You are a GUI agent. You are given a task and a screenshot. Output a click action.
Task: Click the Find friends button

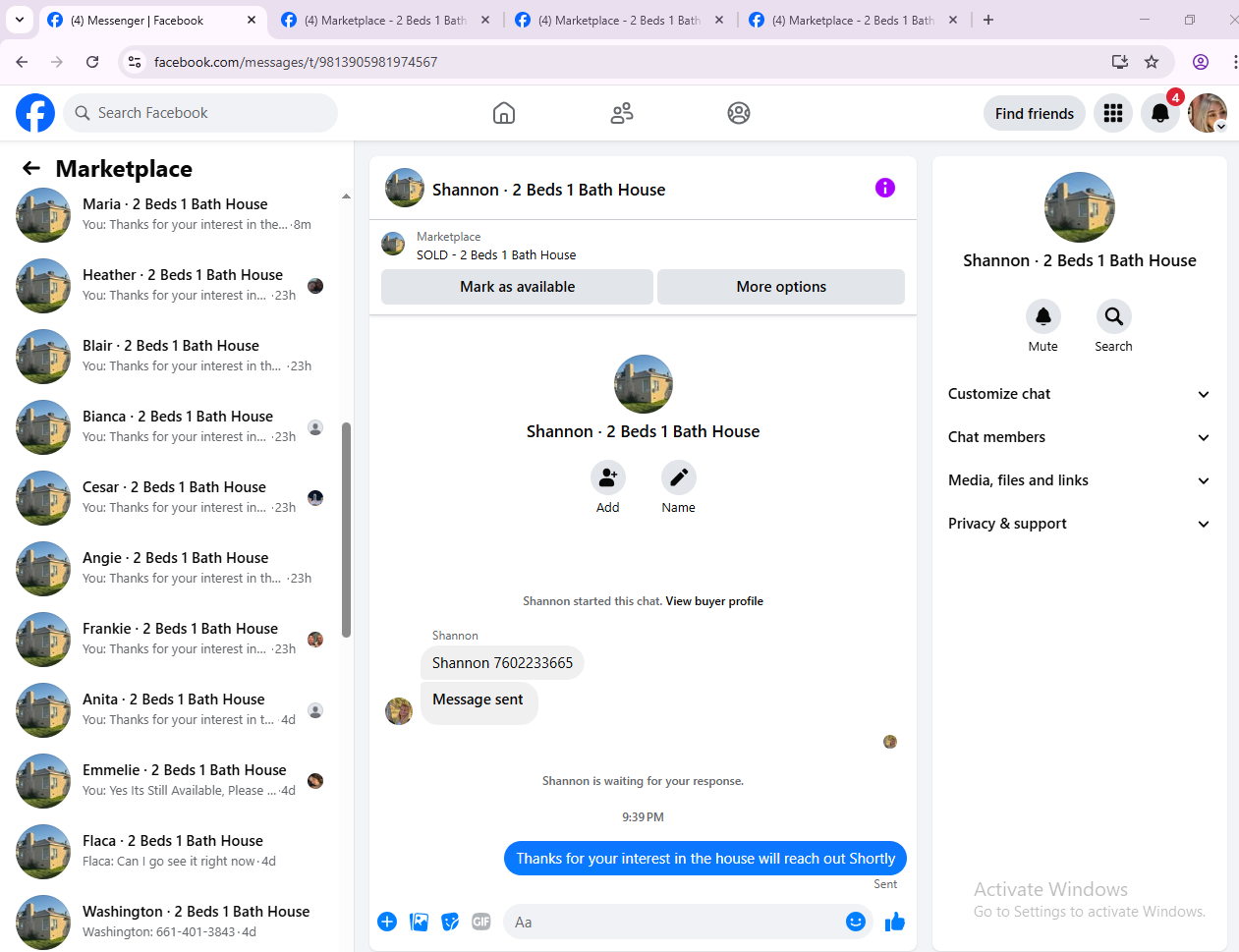1035,113
